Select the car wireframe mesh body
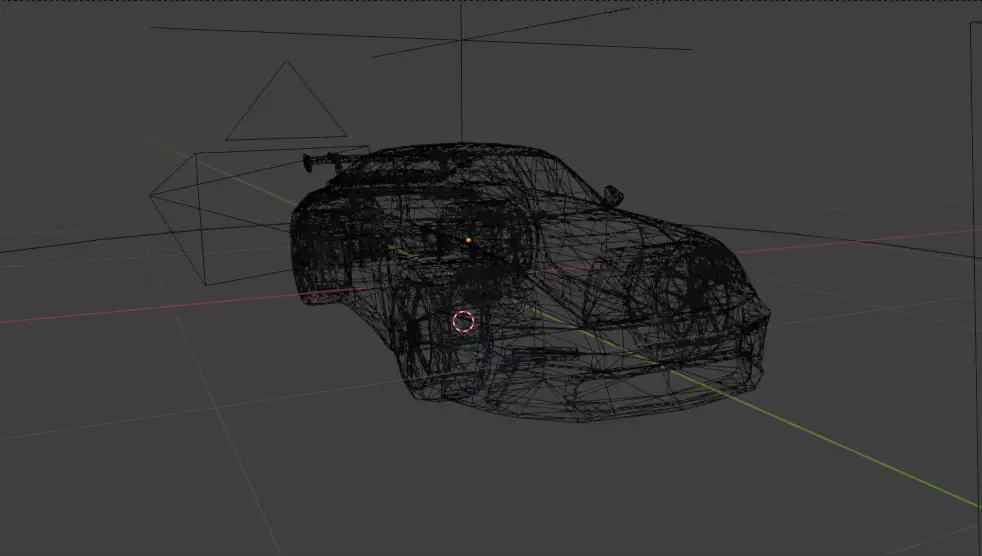Viewport: 982px width, 556px height. (532, 282)
